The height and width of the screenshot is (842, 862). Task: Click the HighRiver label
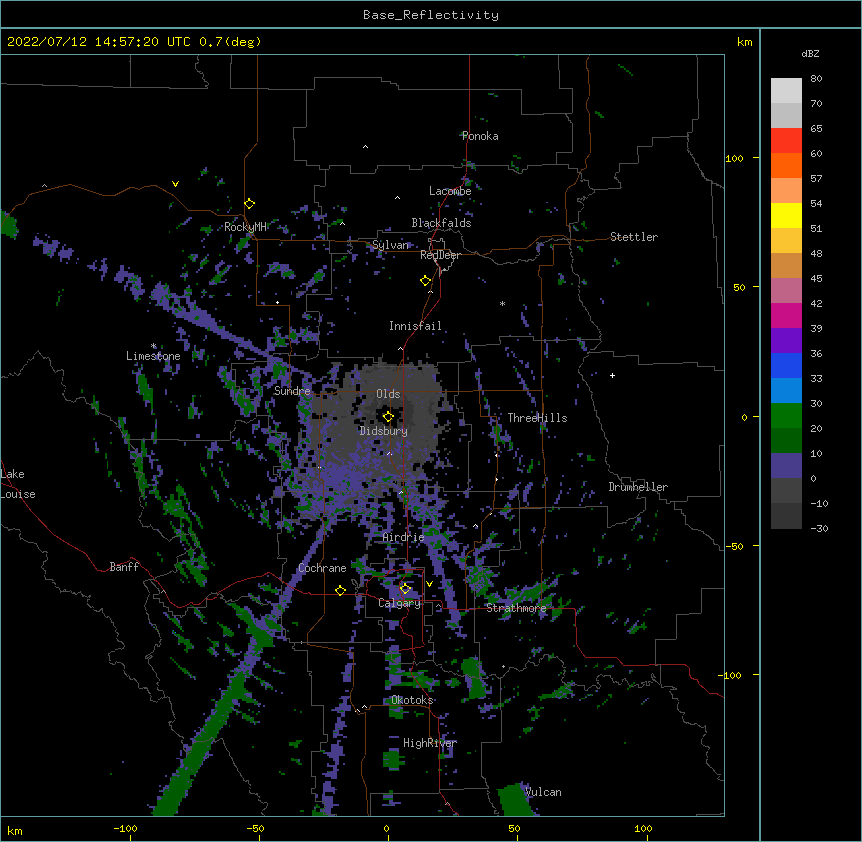pyautogui.click(x=430, y=743)
